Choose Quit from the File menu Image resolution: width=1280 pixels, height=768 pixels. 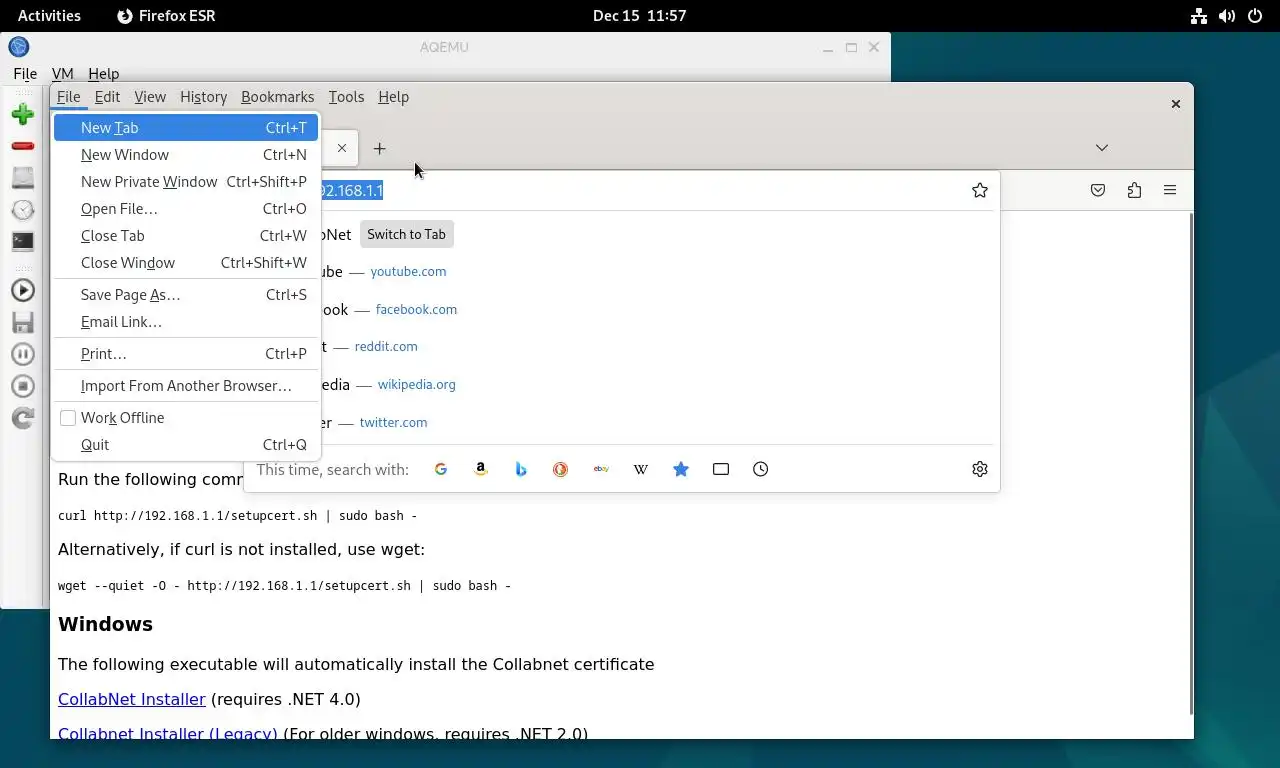tap(186, 445)
